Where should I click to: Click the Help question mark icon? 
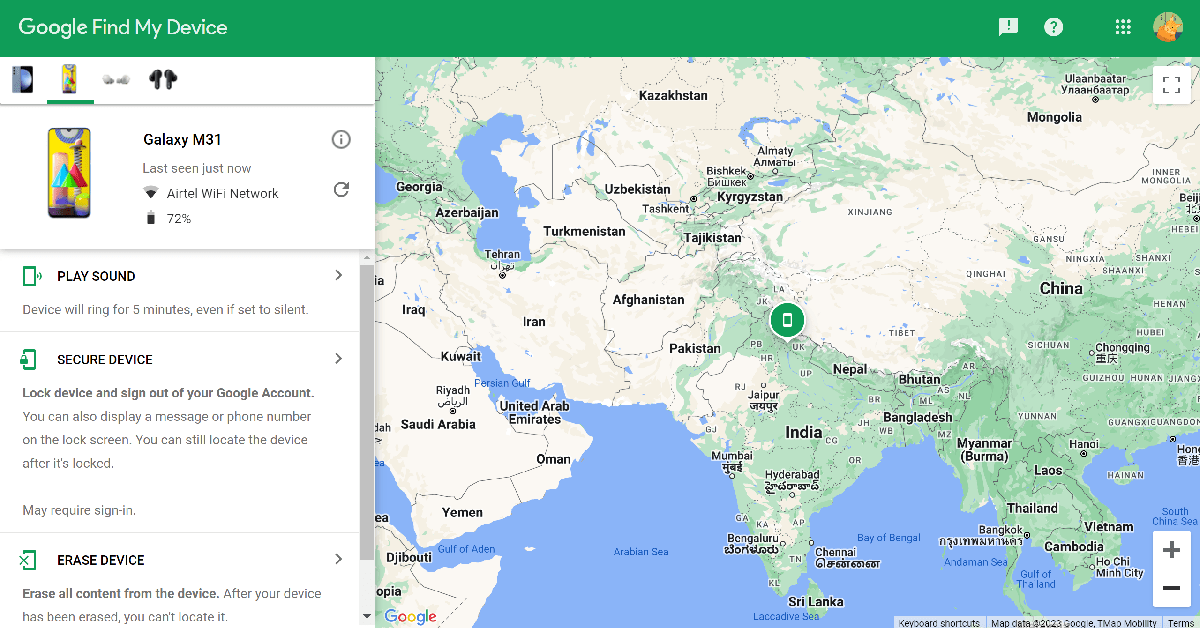point(1054,26)
